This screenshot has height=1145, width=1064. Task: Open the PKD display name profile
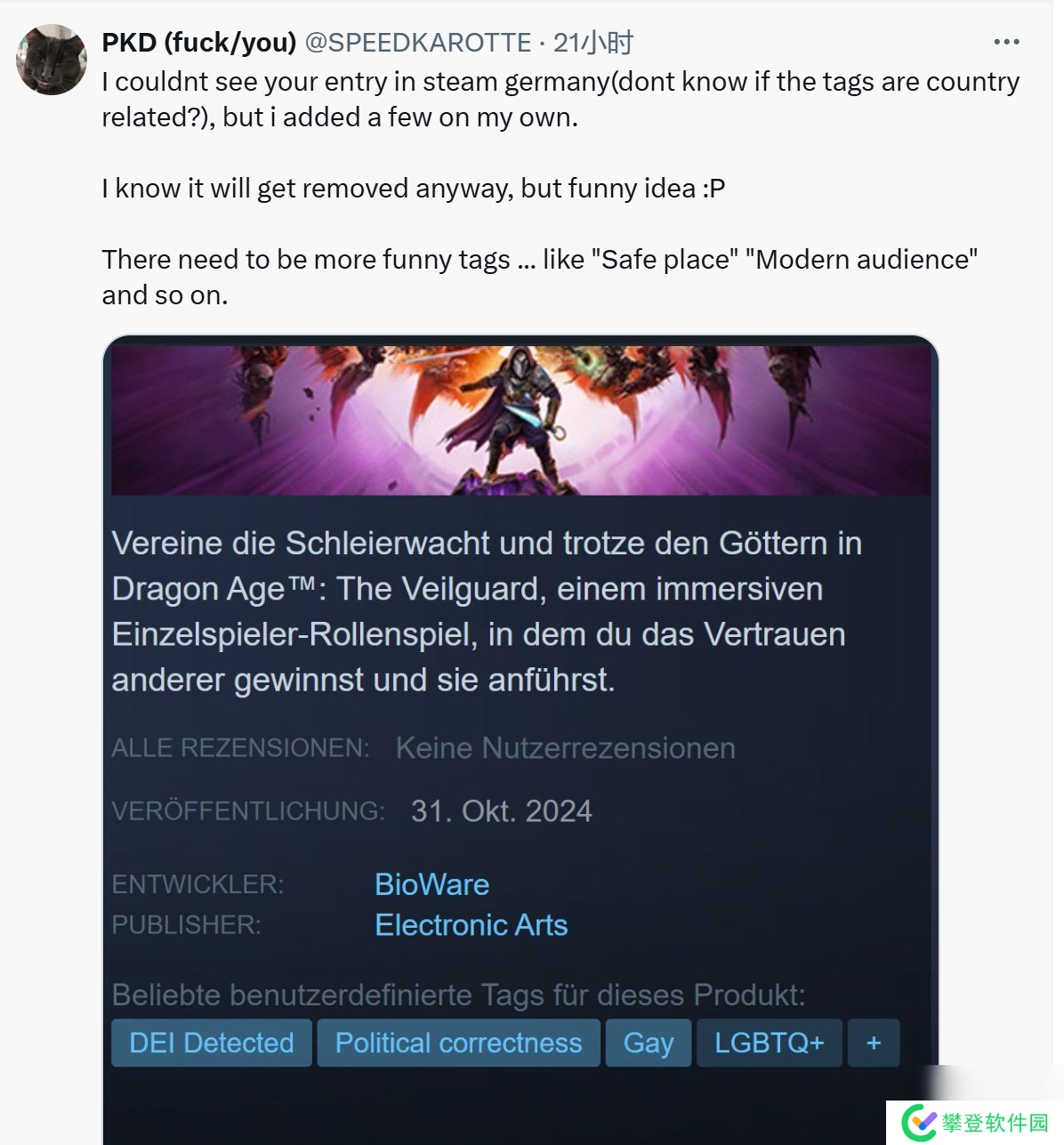pos(199,42)
